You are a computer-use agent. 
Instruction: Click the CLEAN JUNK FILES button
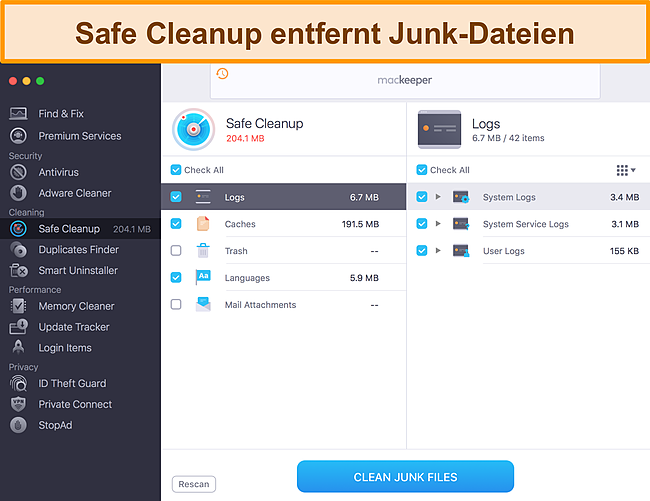pyautogui.click(x=405, y=477)
